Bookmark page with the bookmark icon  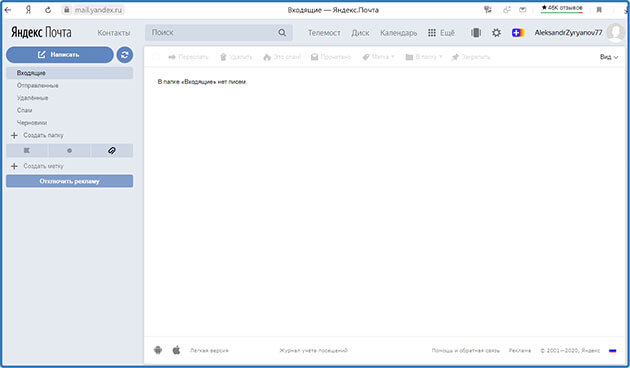pyautogui.click(x=599, y=10)
